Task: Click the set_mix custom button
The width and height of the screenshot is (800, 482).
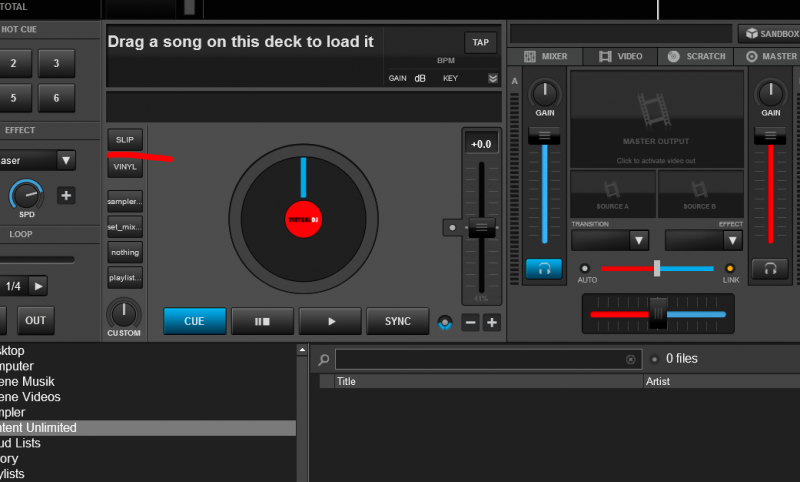Action: point(125,226)
